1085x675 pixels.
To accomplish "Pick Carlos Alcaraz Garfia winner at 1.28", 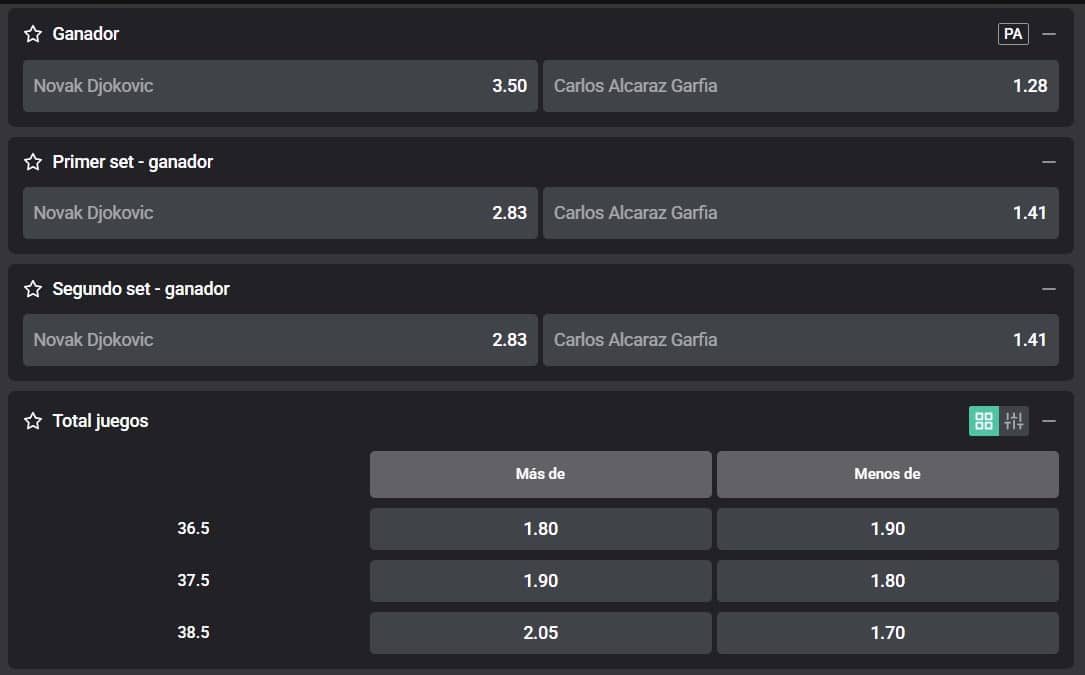I will (800, 86).
